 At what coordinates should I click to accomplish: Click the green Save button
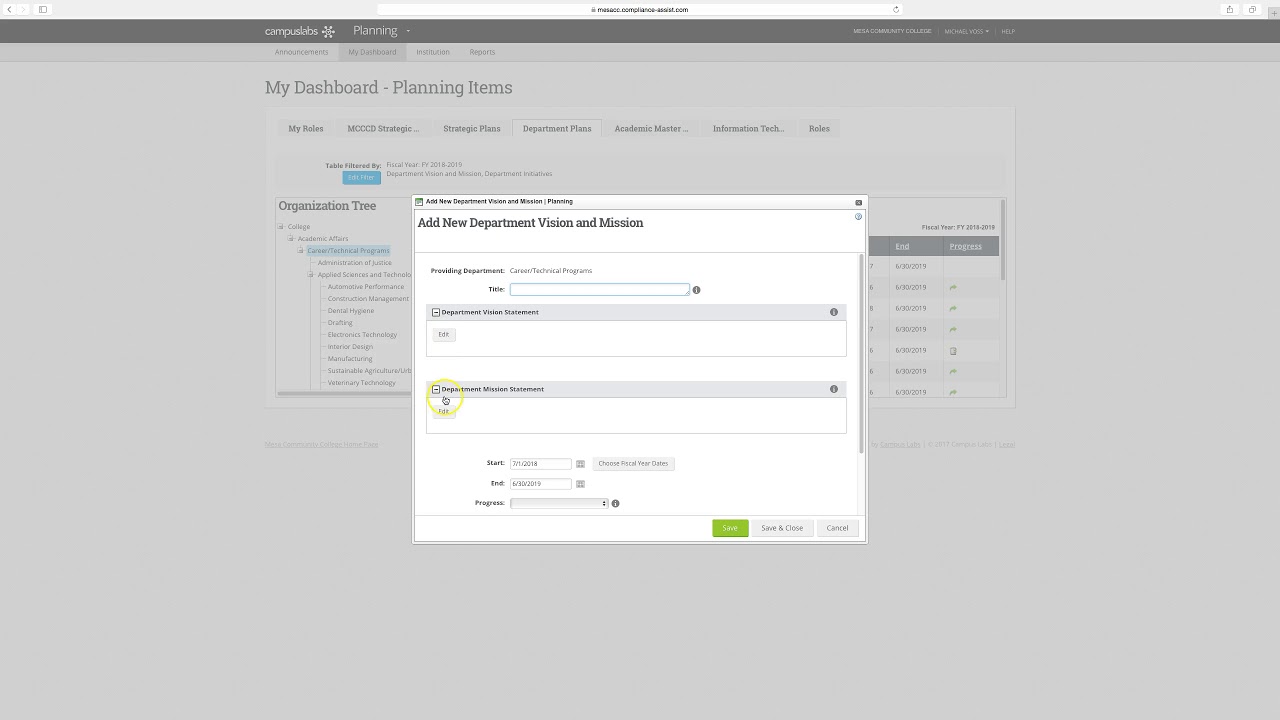730,528
